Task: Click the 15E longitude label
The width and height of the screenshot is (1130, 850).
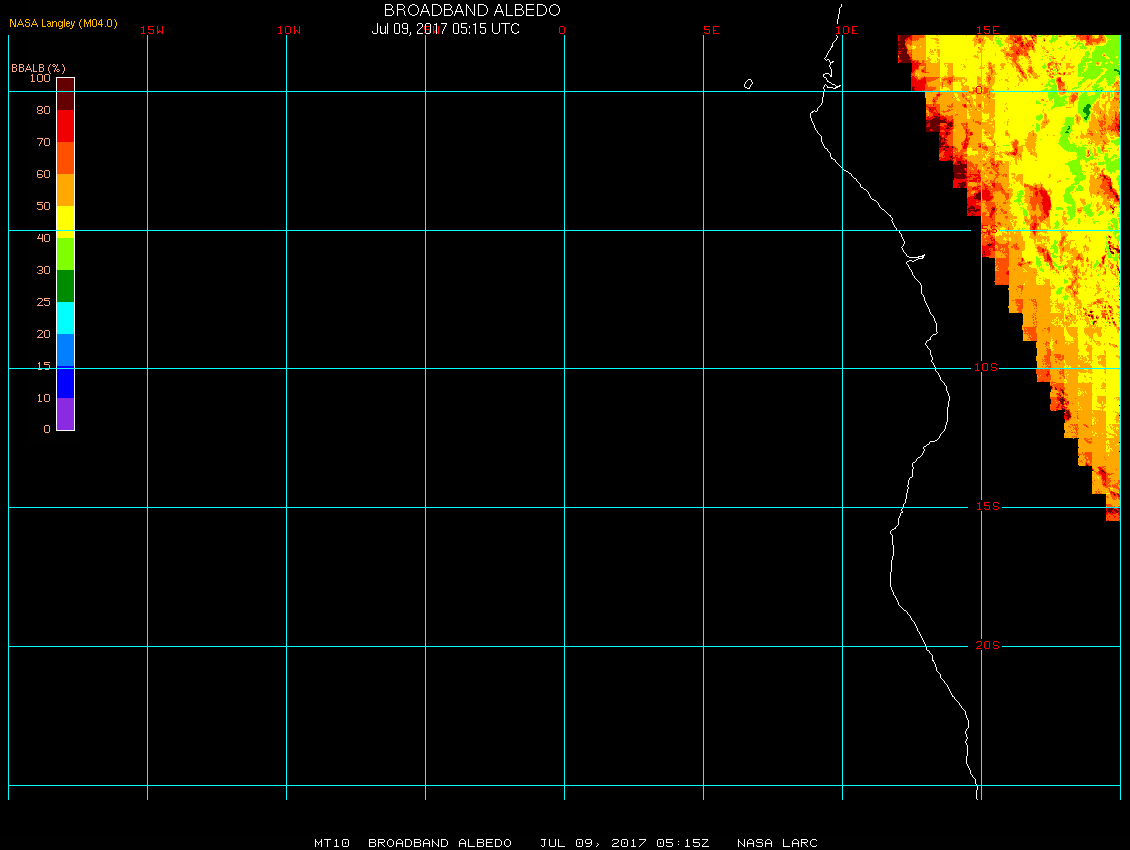Action: 987,30
